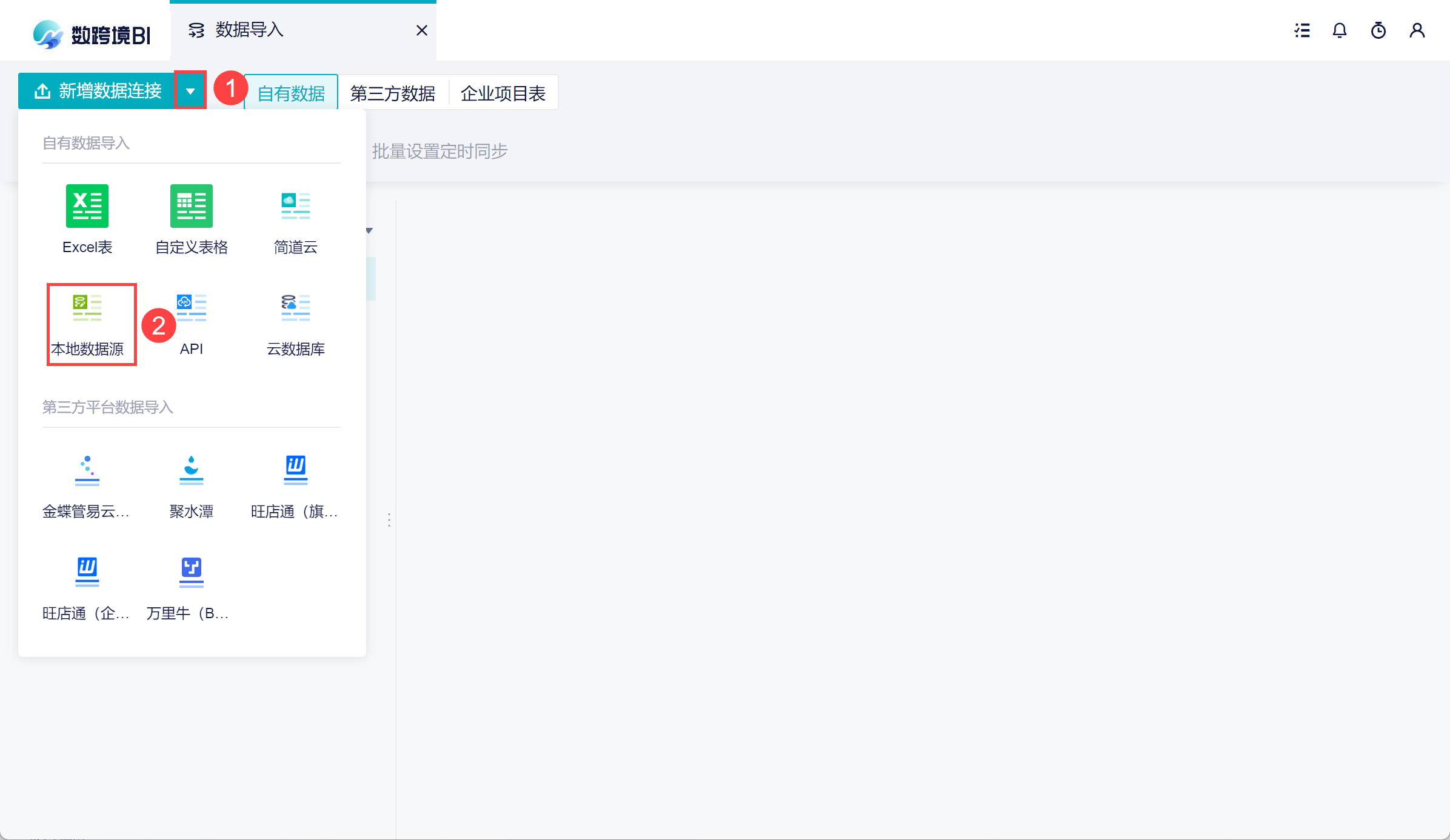Select 金蝶管易云 platform icon
The image size is (1450, 840).
point(87,471)
